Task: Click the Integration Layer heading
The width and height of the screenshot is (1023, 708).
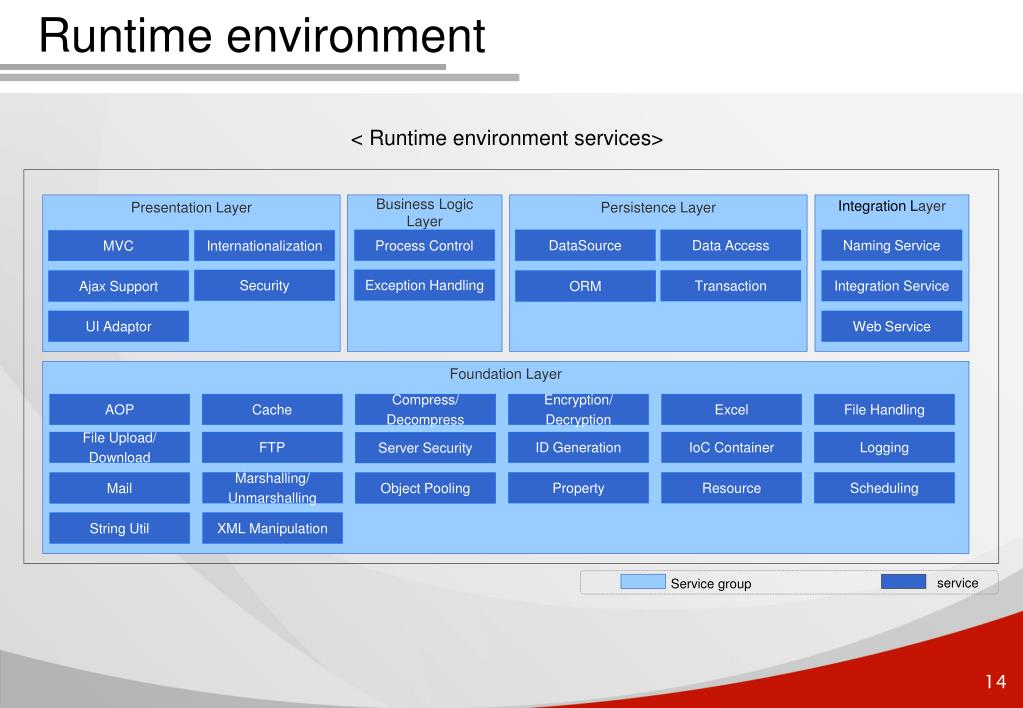Action: [891, 206]
